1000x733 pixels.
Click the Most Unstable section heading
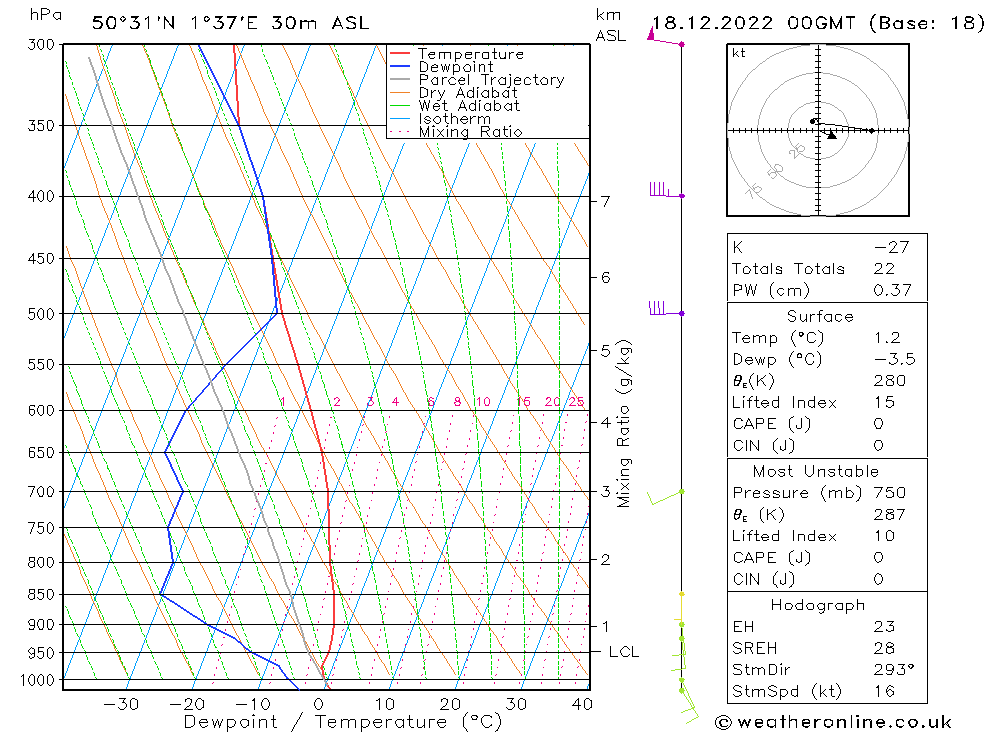(816, 471)
